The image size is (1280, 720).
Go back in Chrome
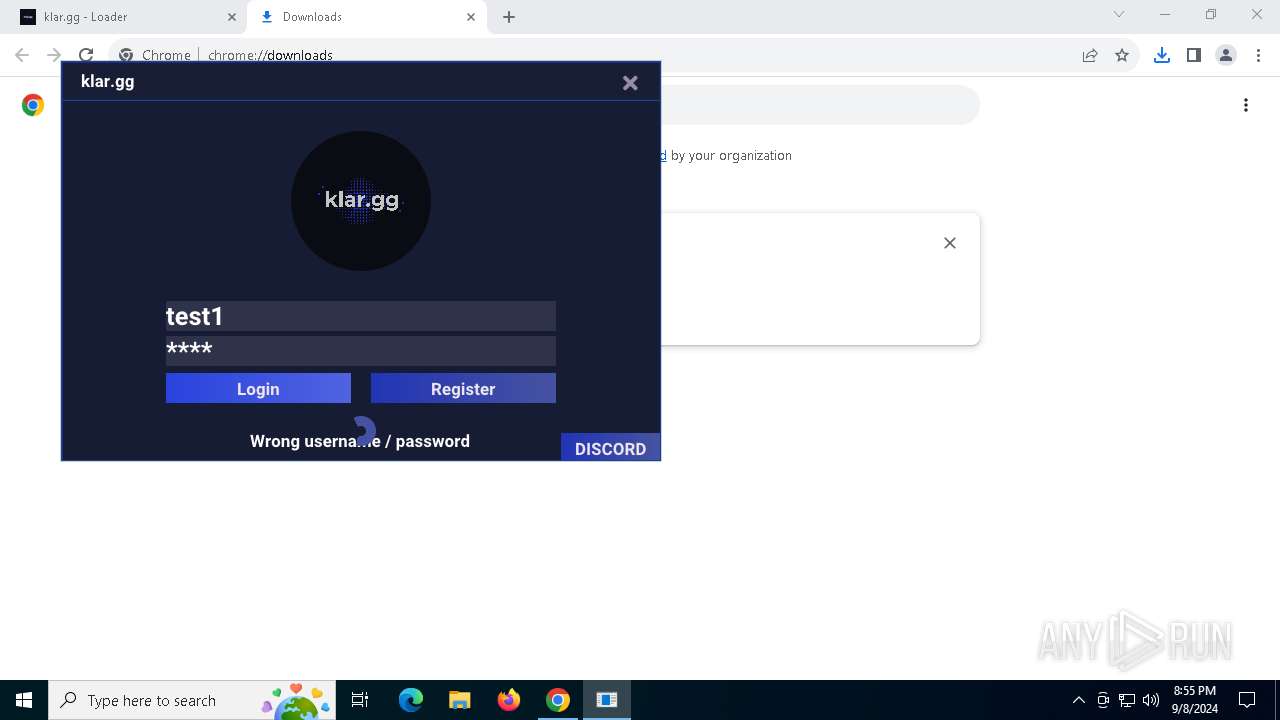click(x=22, y=55)
